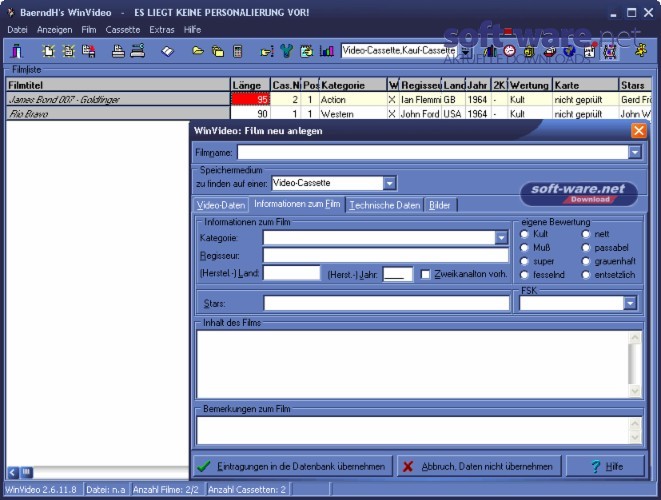
Task: Click the open yellow folder icon
Action: (x=198, y=51)
